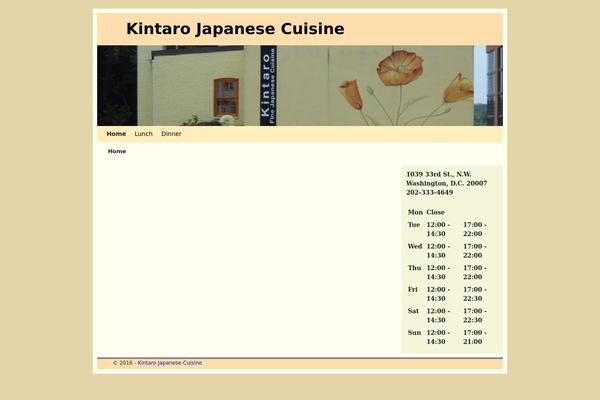Click Tuesday lunch hours 12:00 - 14:30
This screenshot has height=400, width=600.
pyautogui.click(x=438, y=229)
